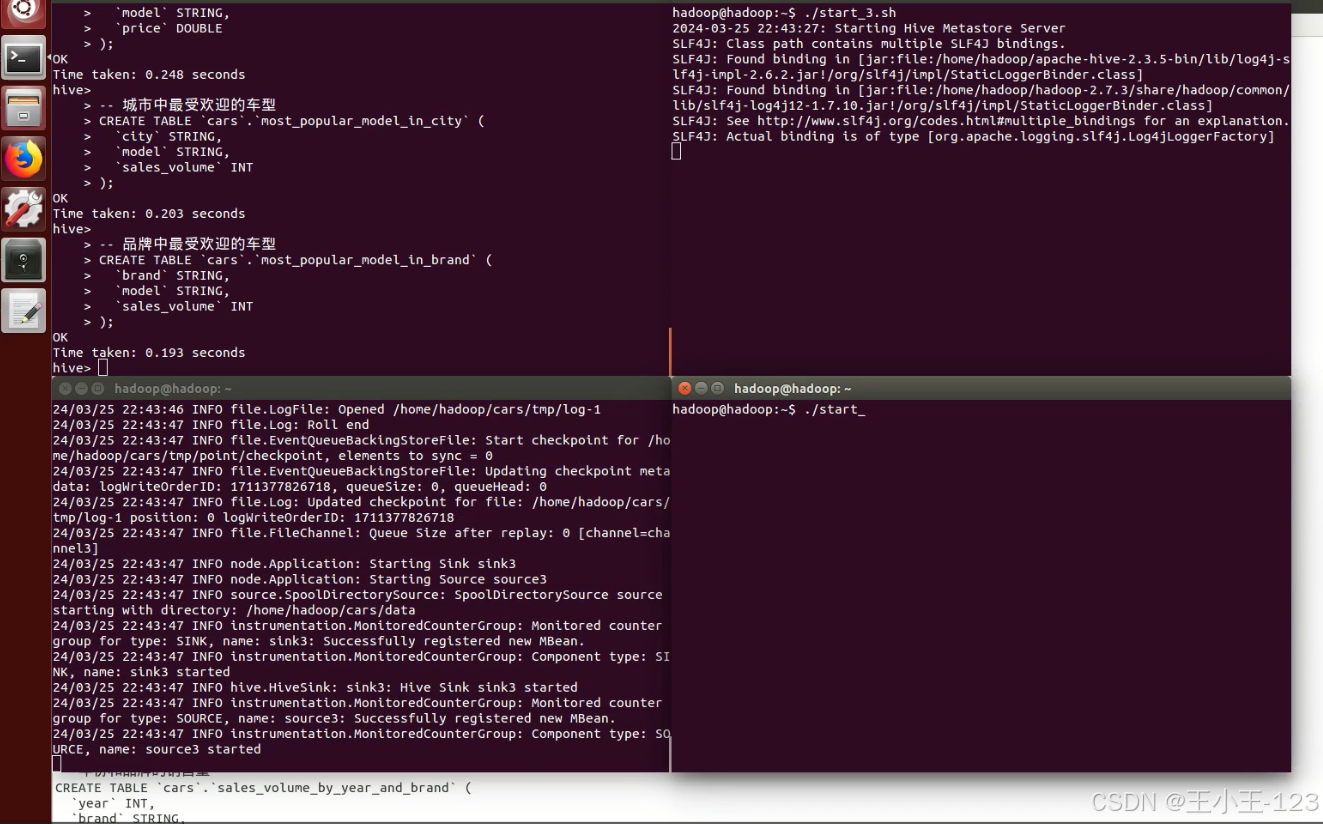Click 'Class path contains multiple SLF4J bindings' line
1323x824 pixels.
869,44
